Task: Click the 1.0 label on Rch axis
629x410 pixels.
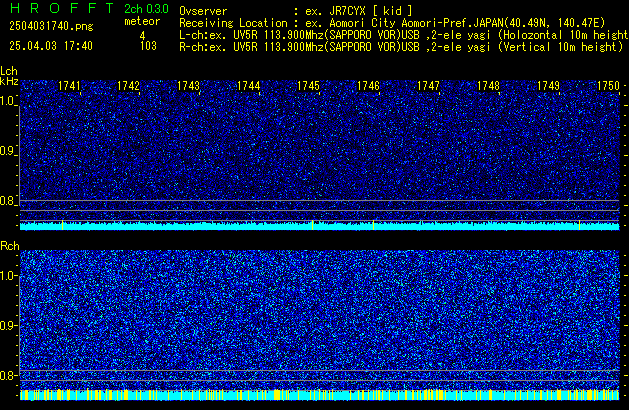Action: [8, 276]
